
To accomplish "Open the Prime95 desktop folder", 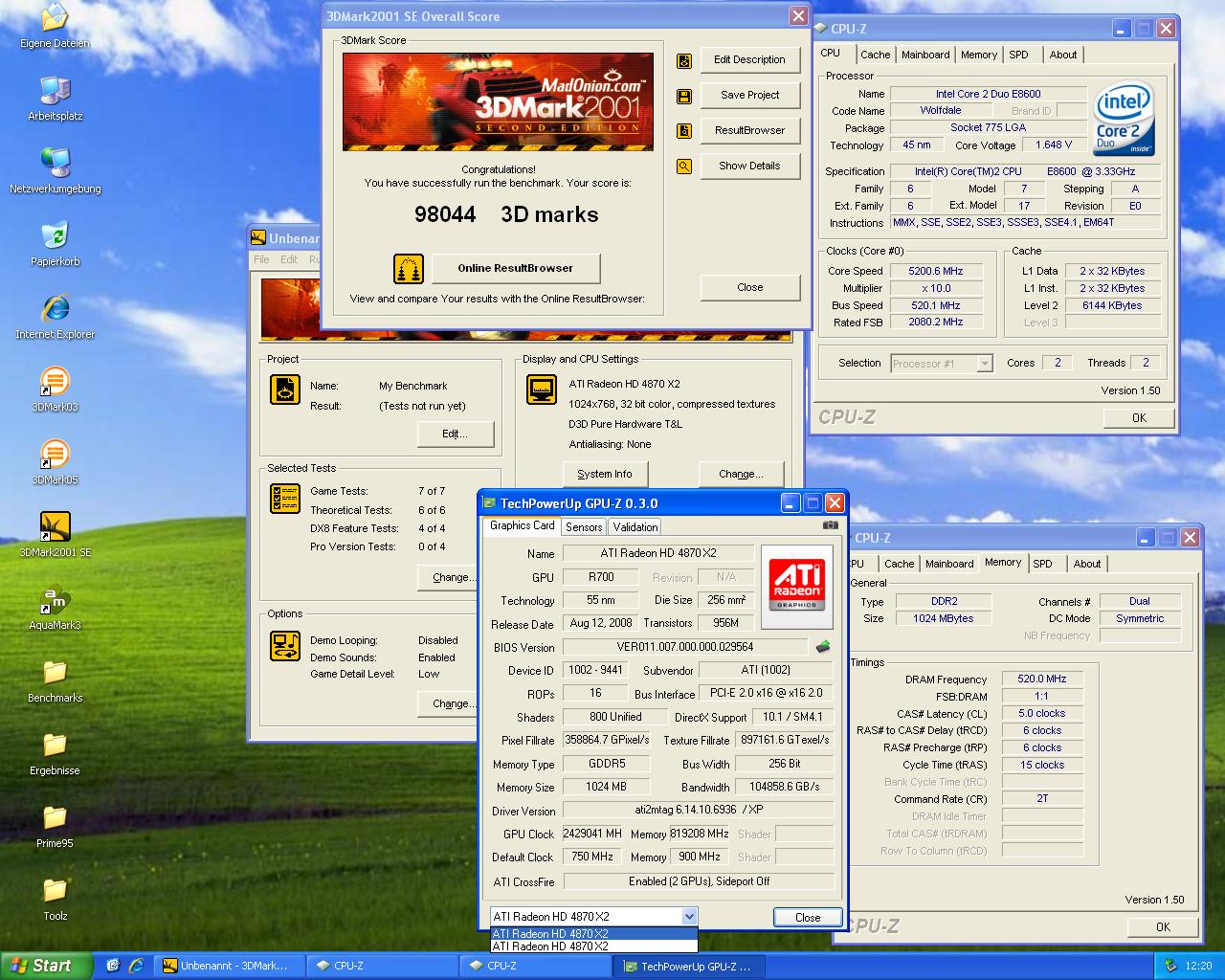I will coord(55,826).
